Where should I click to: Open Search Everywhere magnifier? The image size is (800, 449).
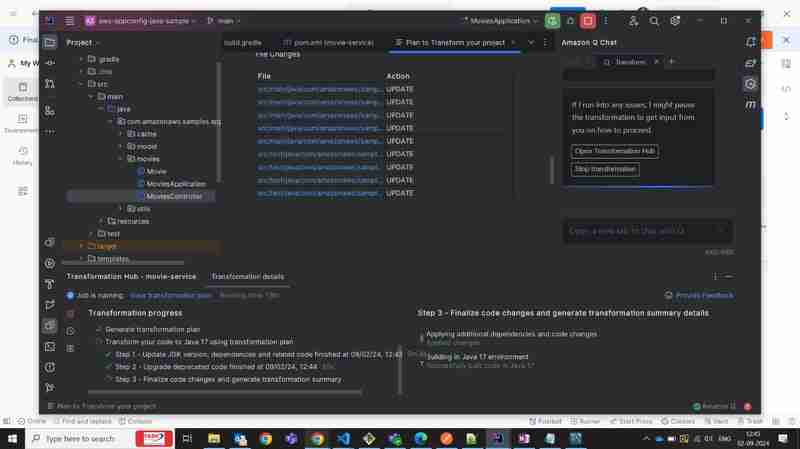click(x=654, y=21)
